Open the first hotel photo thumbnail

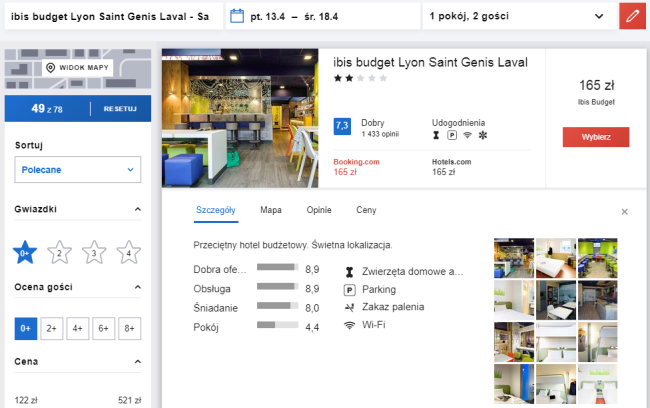(514, 256)
